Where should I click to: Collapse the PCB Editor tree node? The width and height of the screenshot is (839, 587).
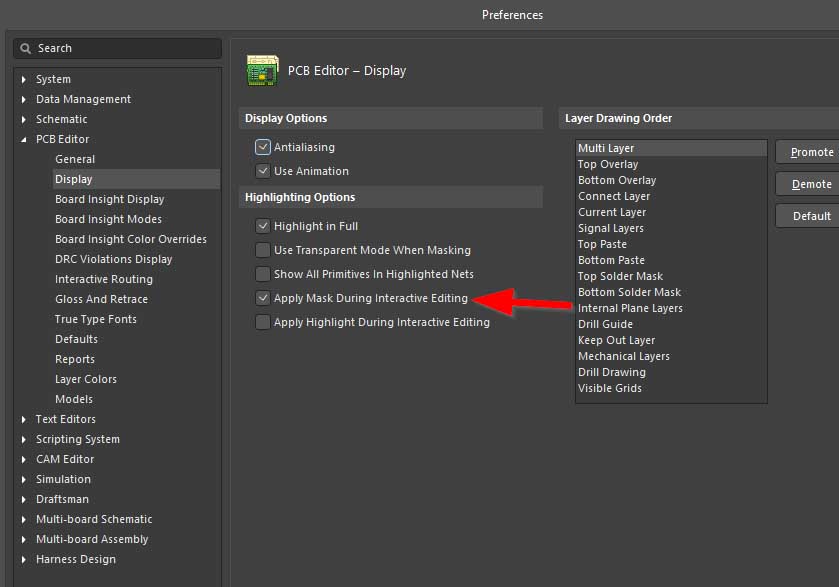click(x=25, y=139)
